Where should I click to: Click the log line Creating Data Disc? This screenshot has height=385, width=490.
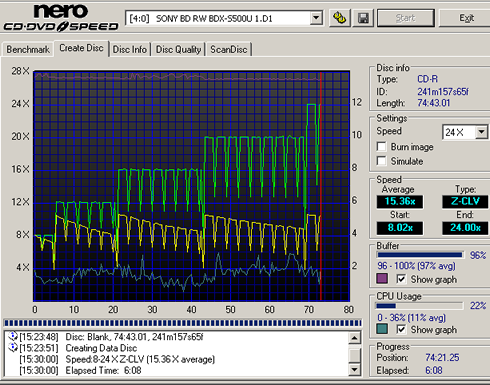(x=101, y=348)
